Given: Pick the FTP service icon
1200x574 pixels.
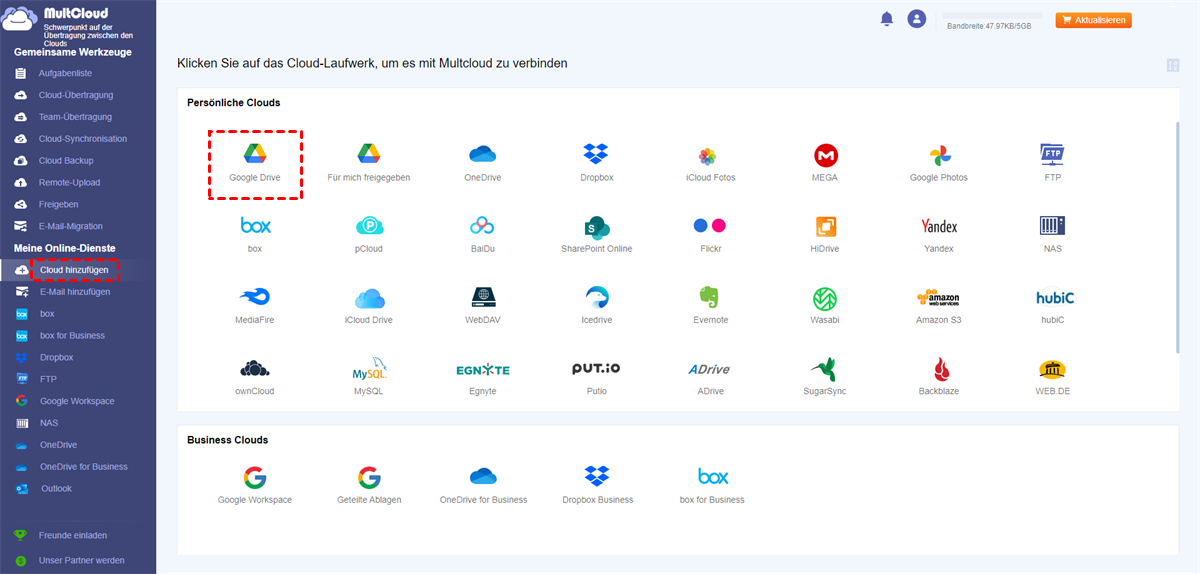Looking at the screenshot, I should point(1052,155).
